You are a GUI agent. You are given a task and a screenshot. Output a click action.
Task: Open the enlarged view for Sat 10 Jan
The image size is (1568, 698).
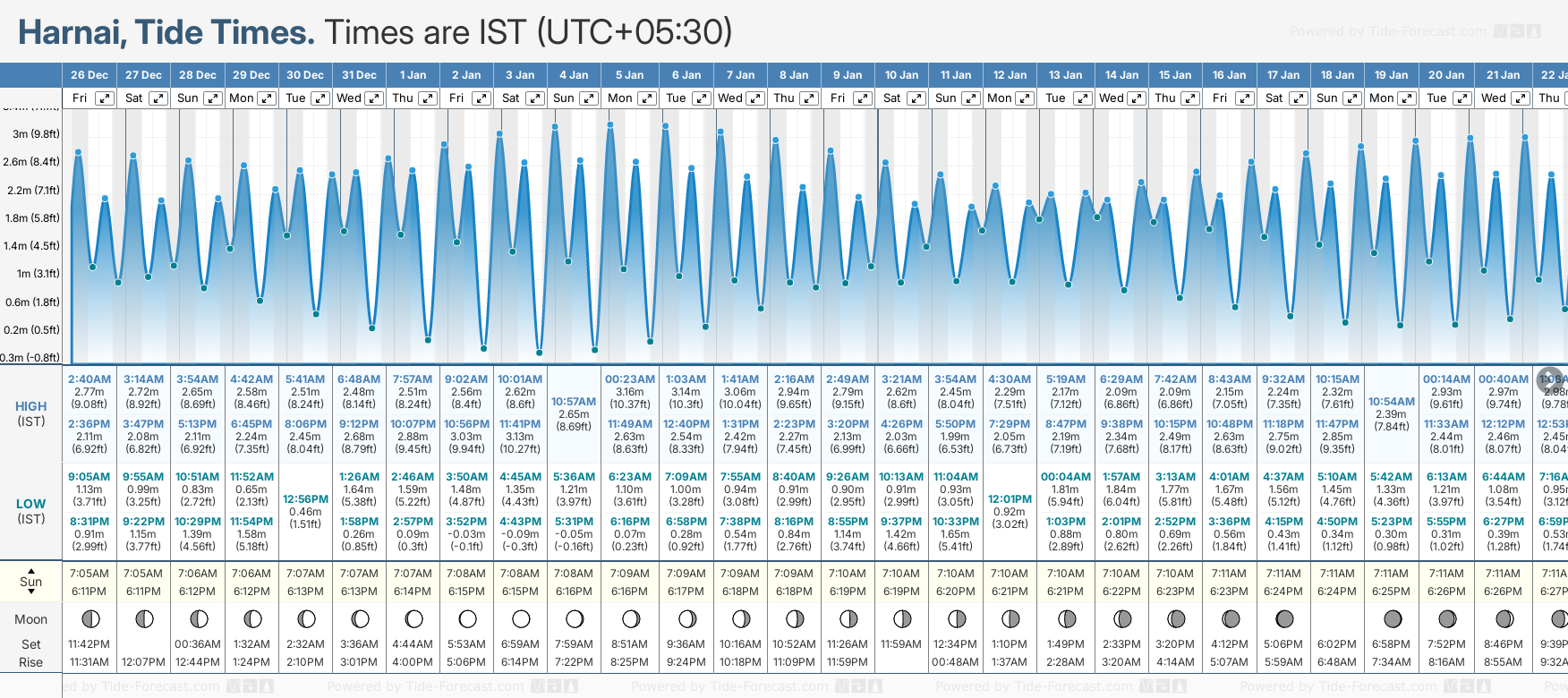pos(916,98)
